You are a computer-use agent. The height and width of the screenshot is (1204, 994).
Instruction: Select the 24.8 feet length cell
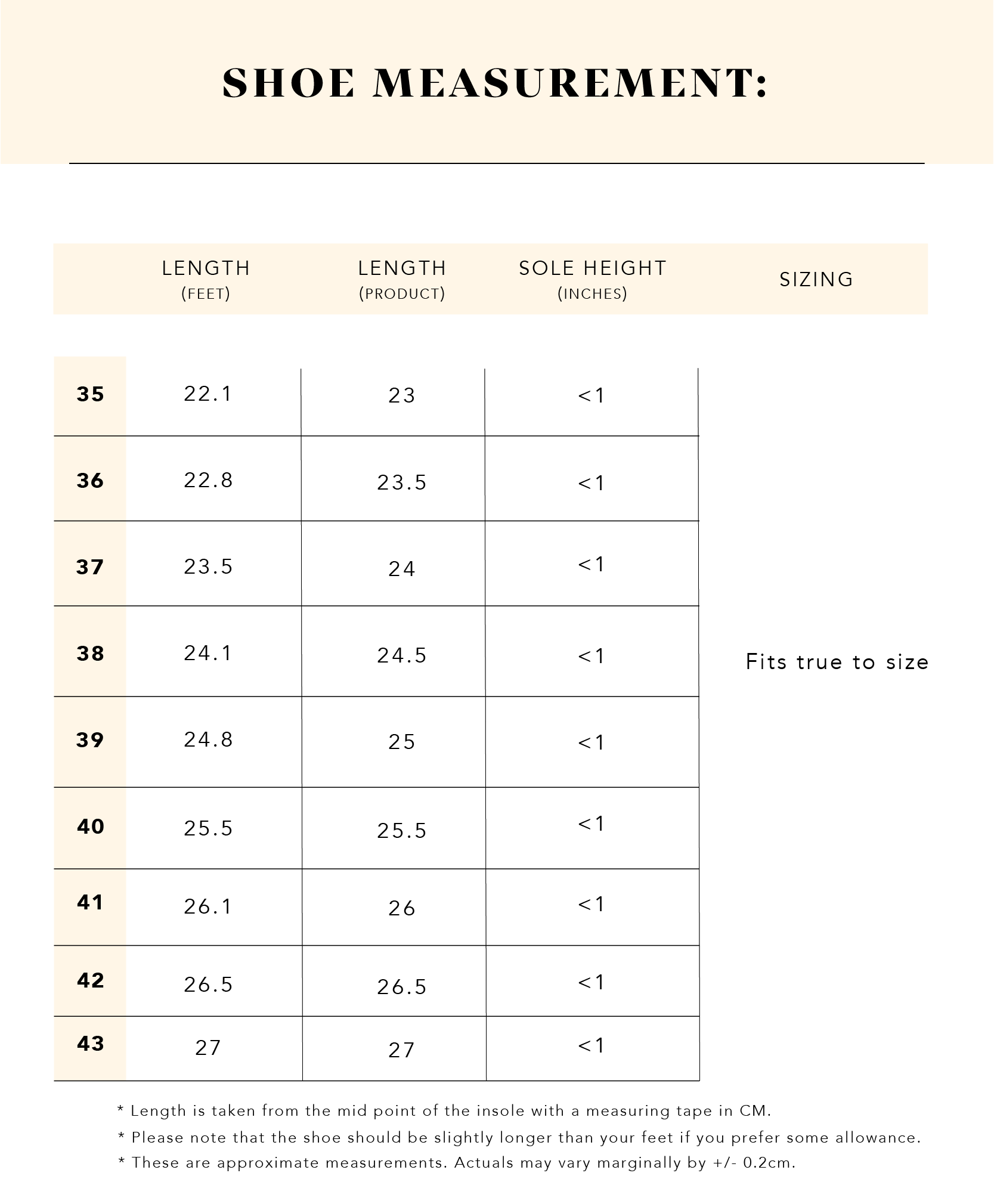(x=208, y=740)
